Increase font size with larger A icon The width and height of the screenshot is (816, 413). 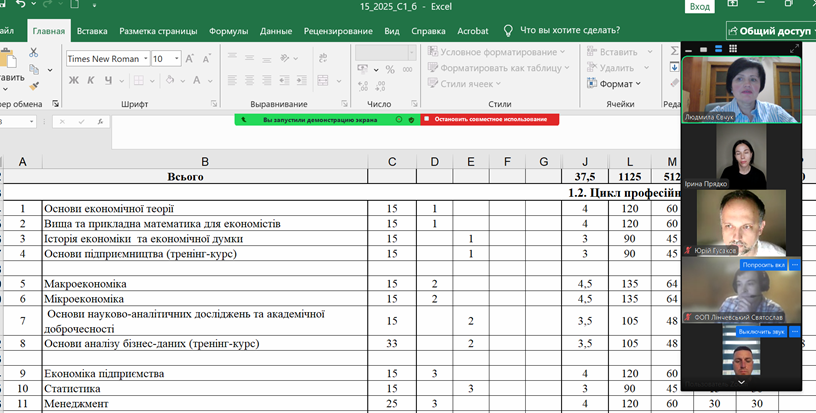click(x=190, y=59)
